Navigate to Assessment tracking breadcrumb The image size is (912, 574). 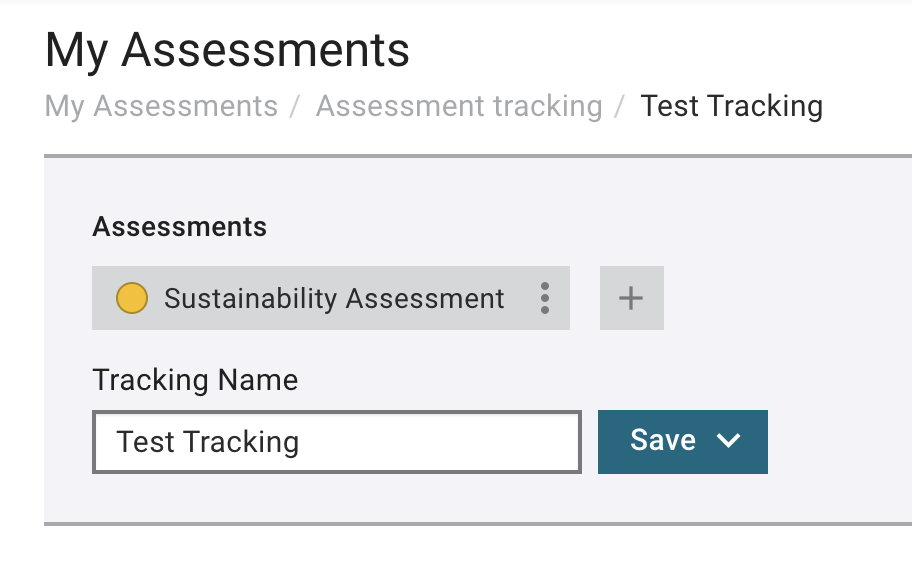point(459,106)
